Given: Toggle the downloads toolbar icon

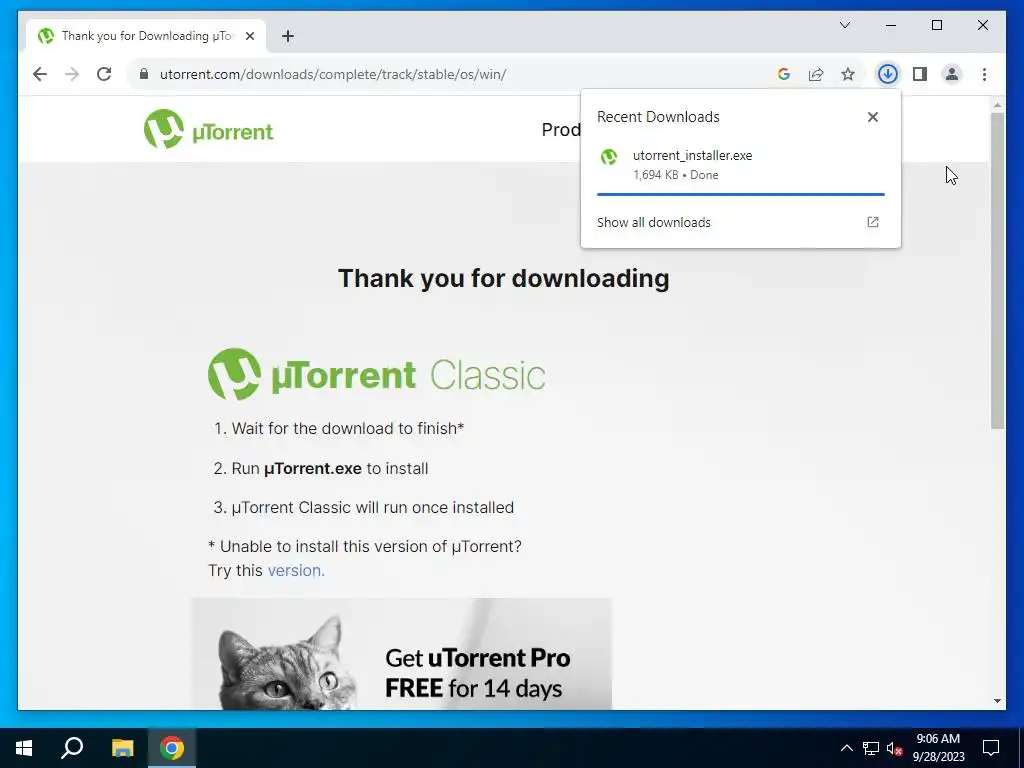Looking at the screenshot, I should point(887,74).
